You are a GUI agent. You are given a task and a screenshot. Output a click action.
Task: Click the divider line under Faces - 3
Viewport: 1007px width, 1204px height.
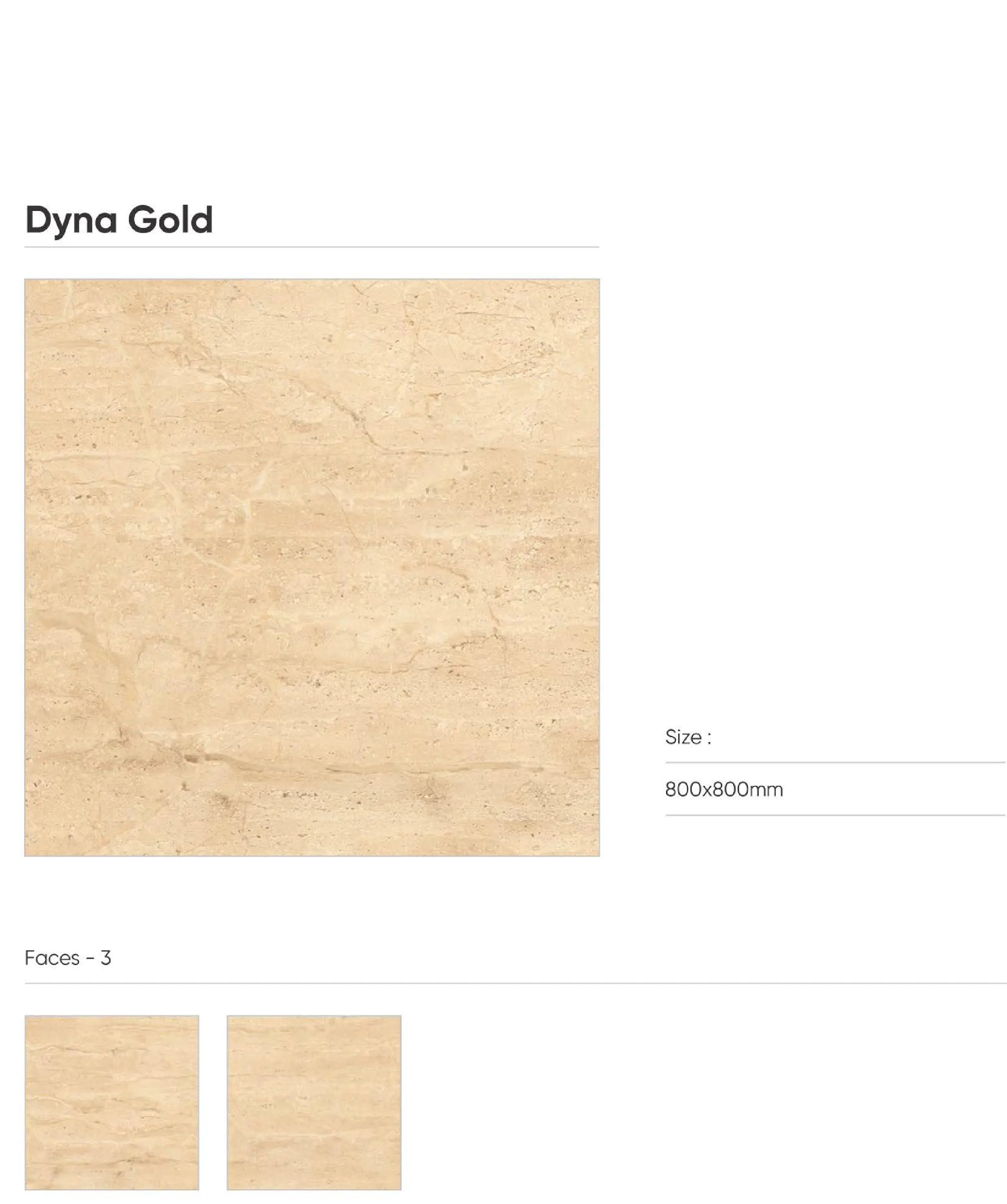point(515,983)
